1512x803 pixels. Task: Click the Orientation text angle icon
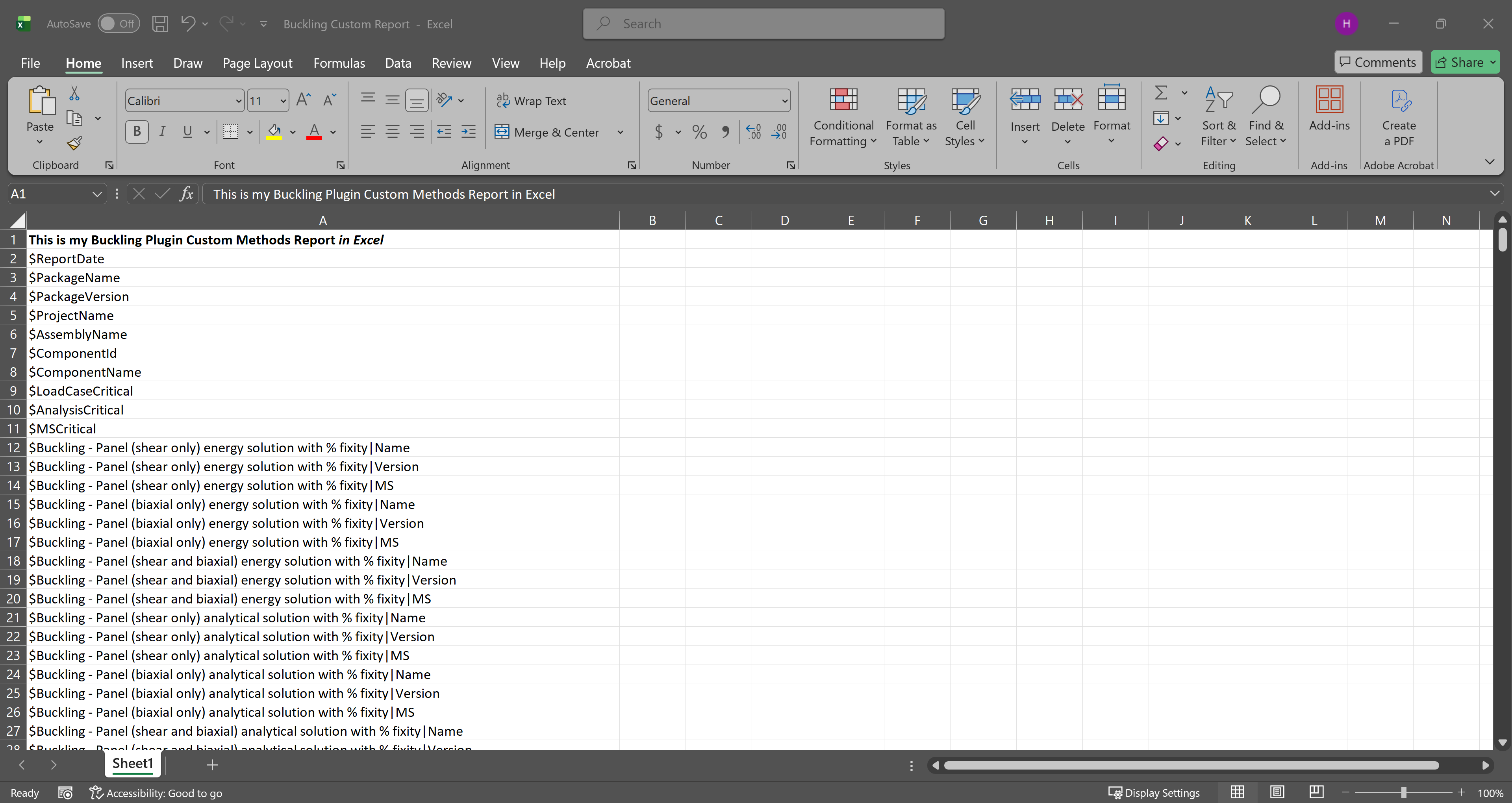click(x=444, y=100)
